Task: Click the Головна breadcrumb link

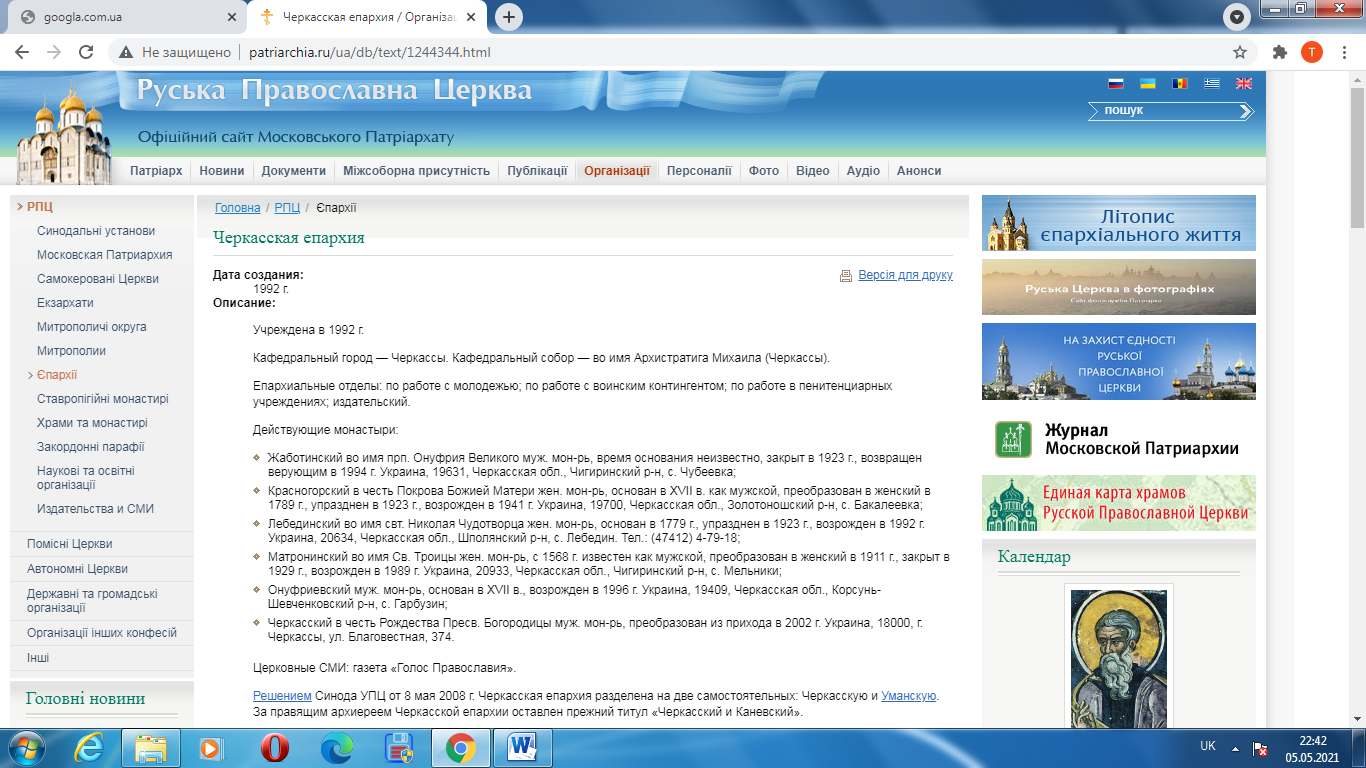Action: click(x=238, y=208)
